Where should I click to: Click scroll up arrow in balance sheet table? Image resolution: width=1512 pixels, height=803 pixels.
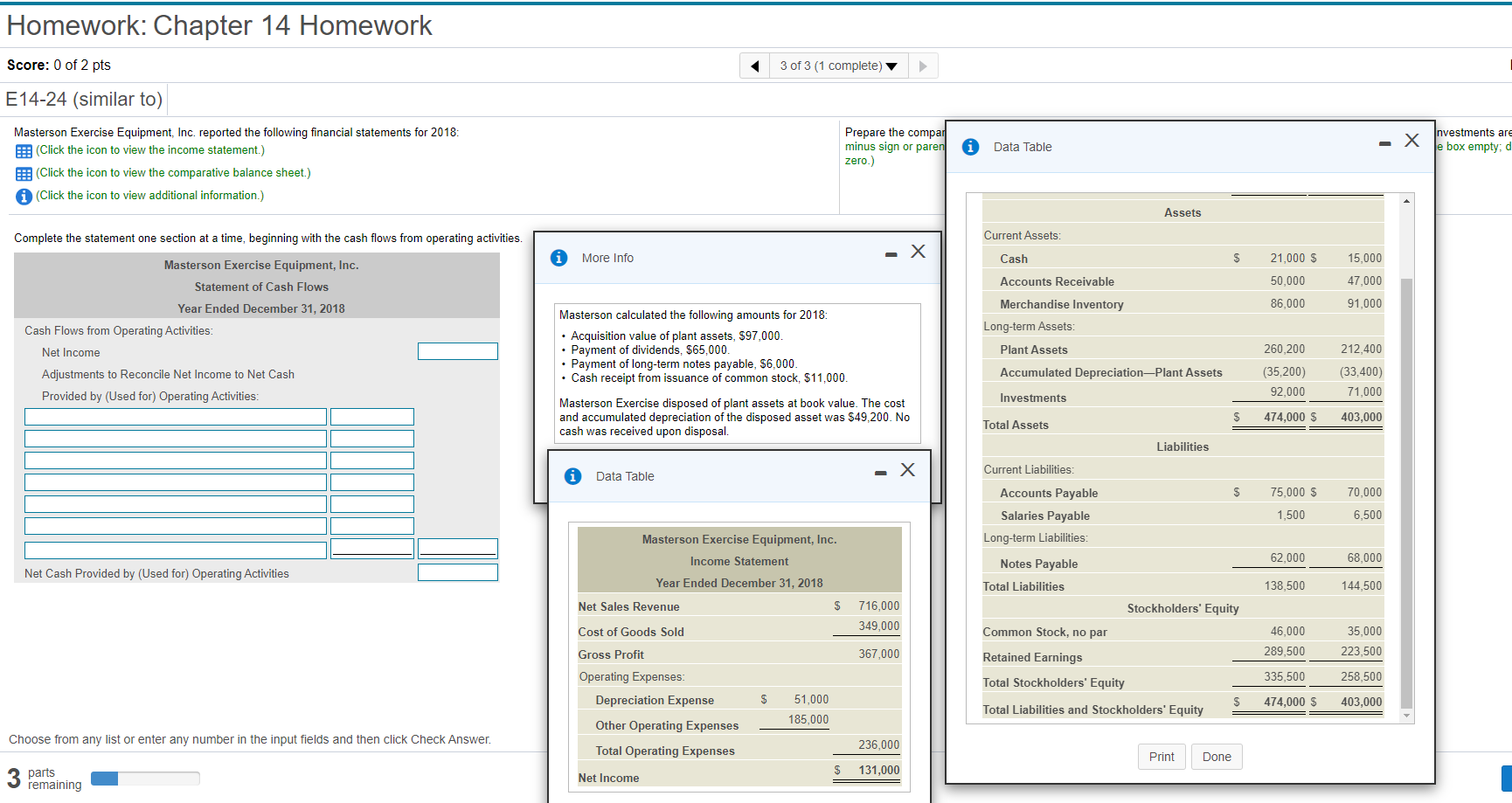pos(1406,201)
